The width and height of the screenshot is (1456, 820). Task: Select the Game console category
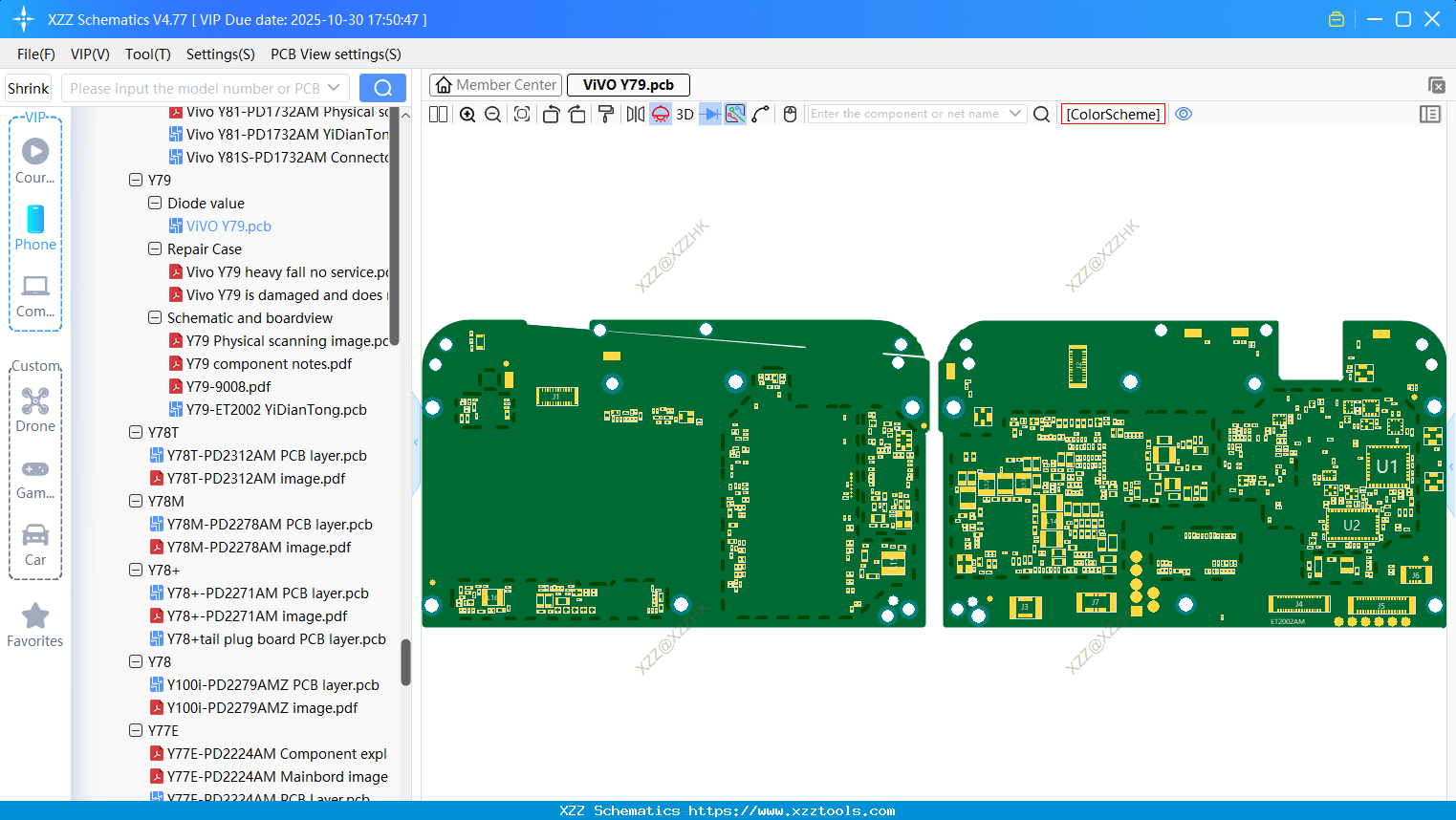pos(35,478)
